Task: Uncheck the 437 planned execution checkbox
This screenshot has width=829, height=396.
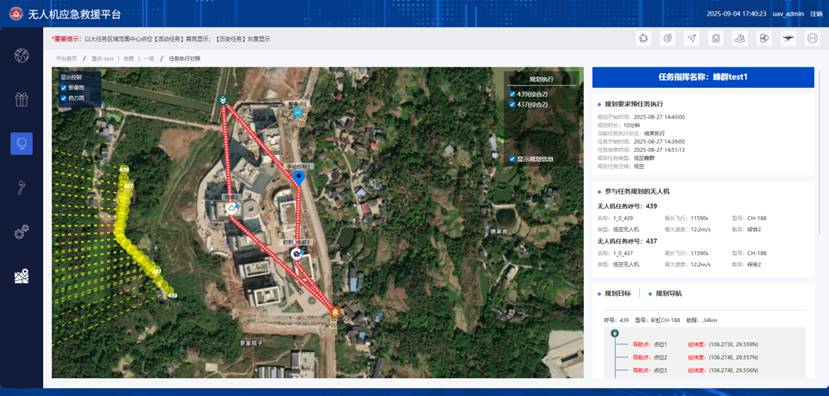Action: click(512, 105)
